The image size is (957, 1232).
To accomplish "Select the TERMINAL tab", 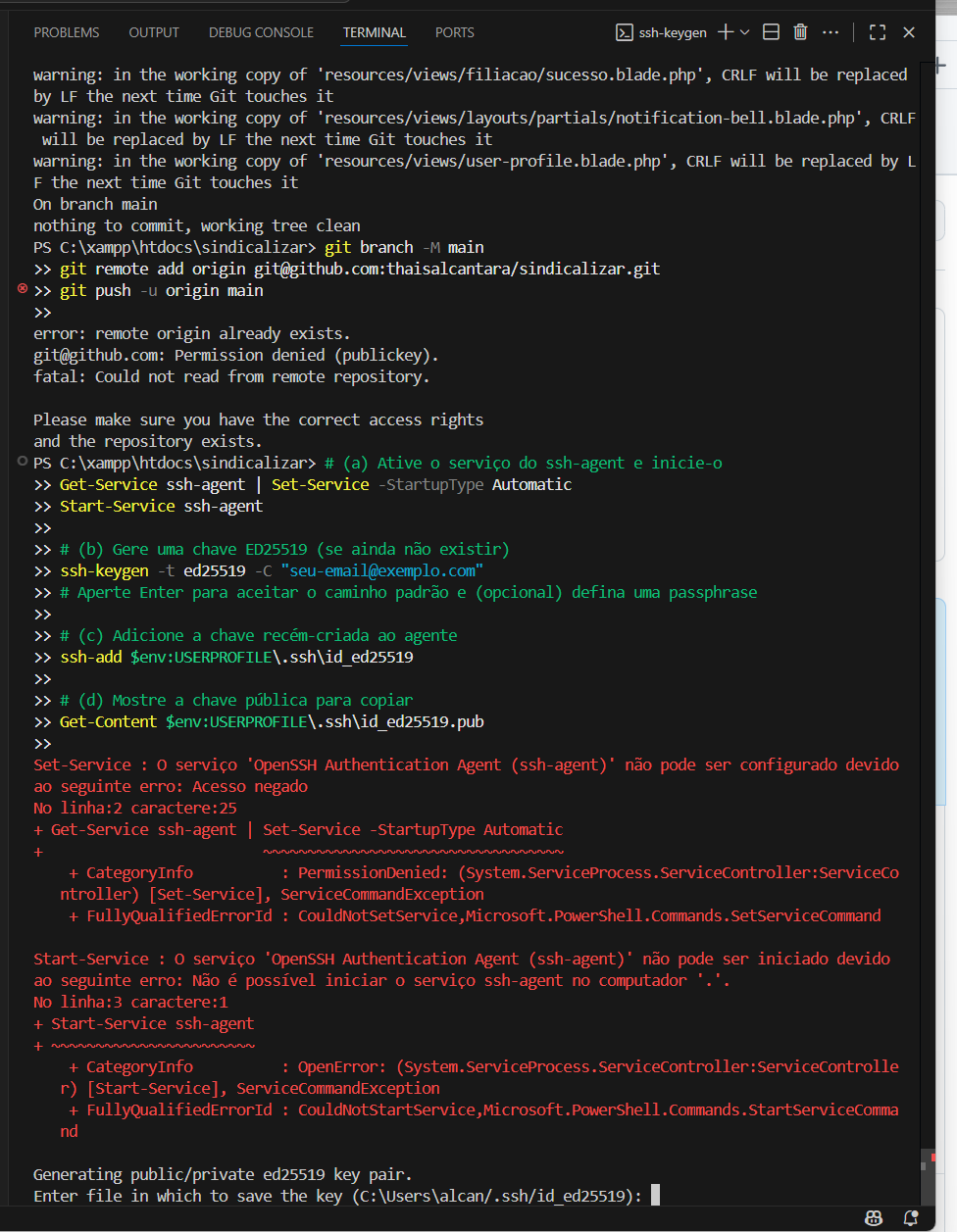I will (x=375, y=32).
